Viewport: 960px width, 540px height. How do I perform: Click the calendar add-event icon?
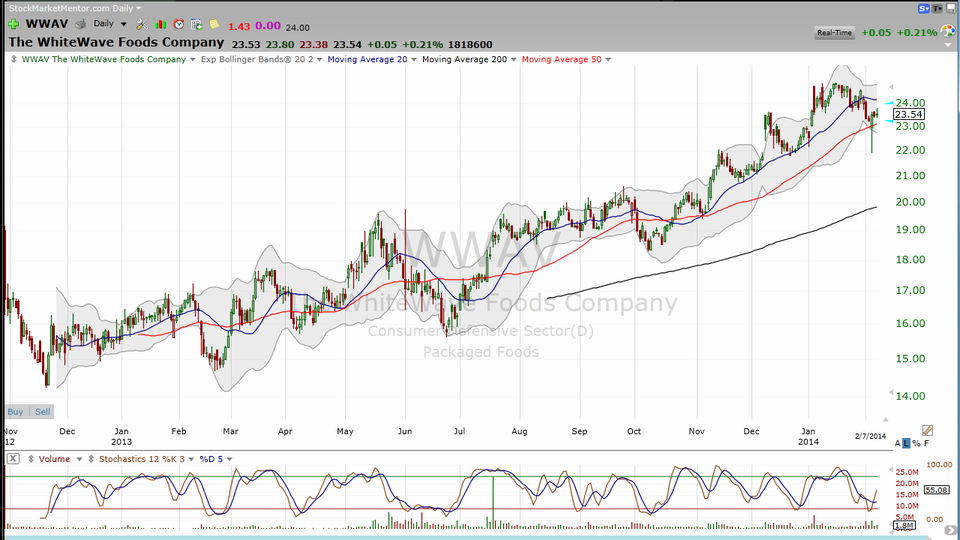pyautogui.click(x=197, y=24)
